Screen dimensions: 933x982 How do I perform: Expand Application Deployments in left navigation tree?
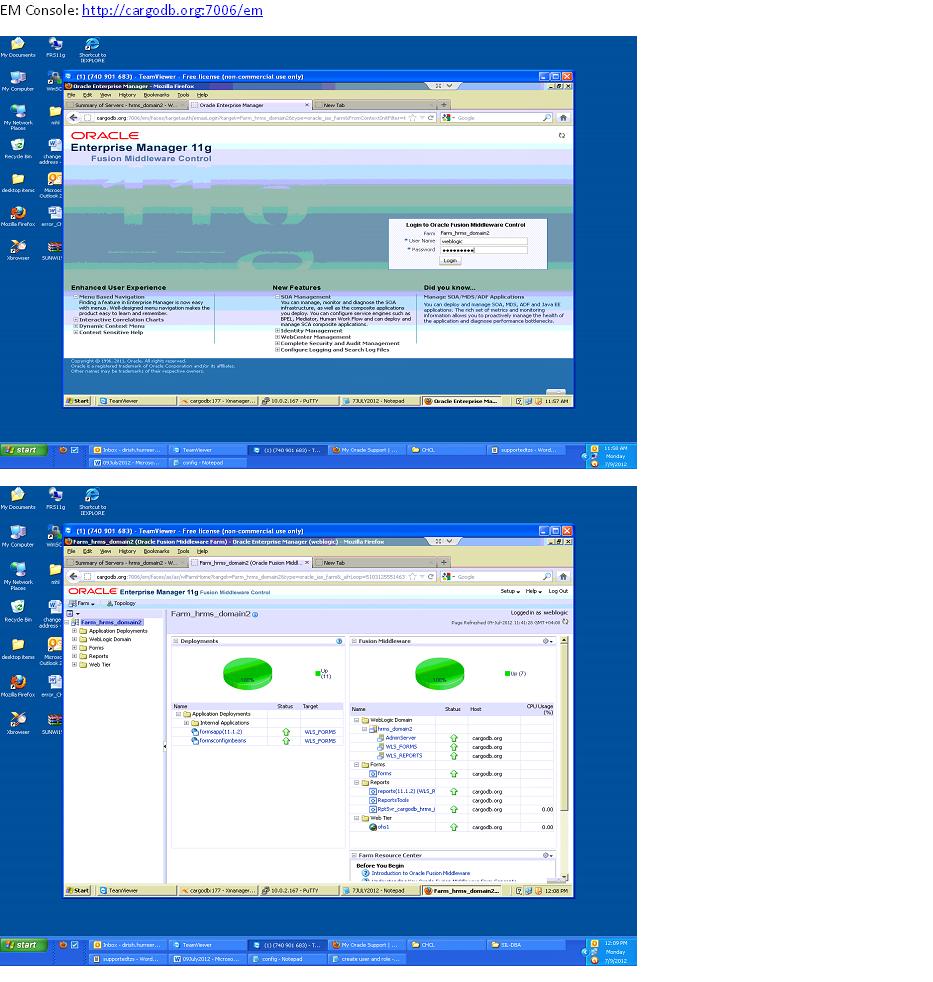tap(75, 631)
